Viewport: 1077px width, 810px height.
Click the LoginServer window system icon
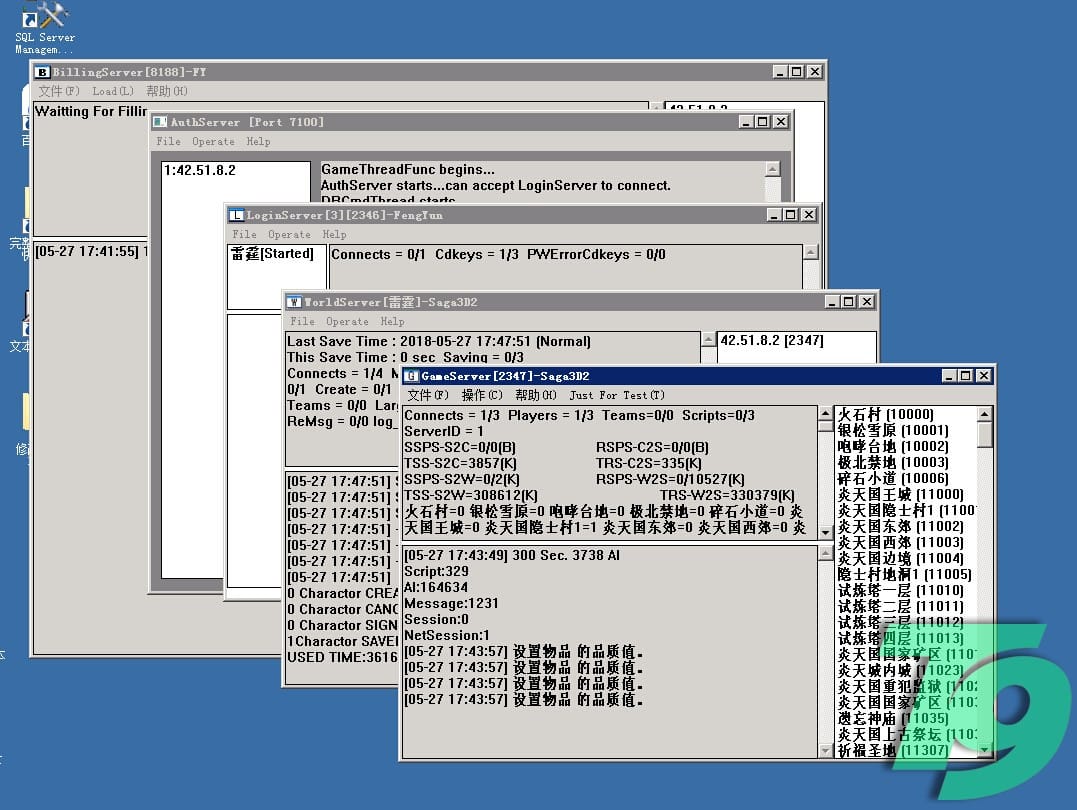(237, 215)
